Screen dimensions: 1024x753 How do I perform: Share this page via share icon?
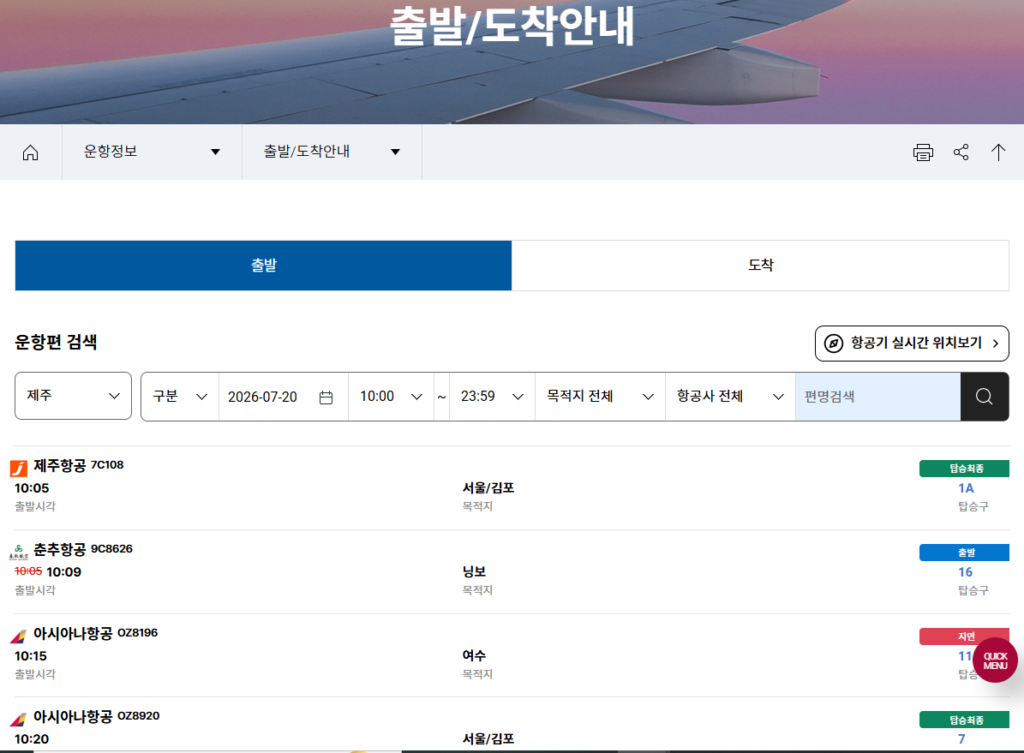[961, 152]
